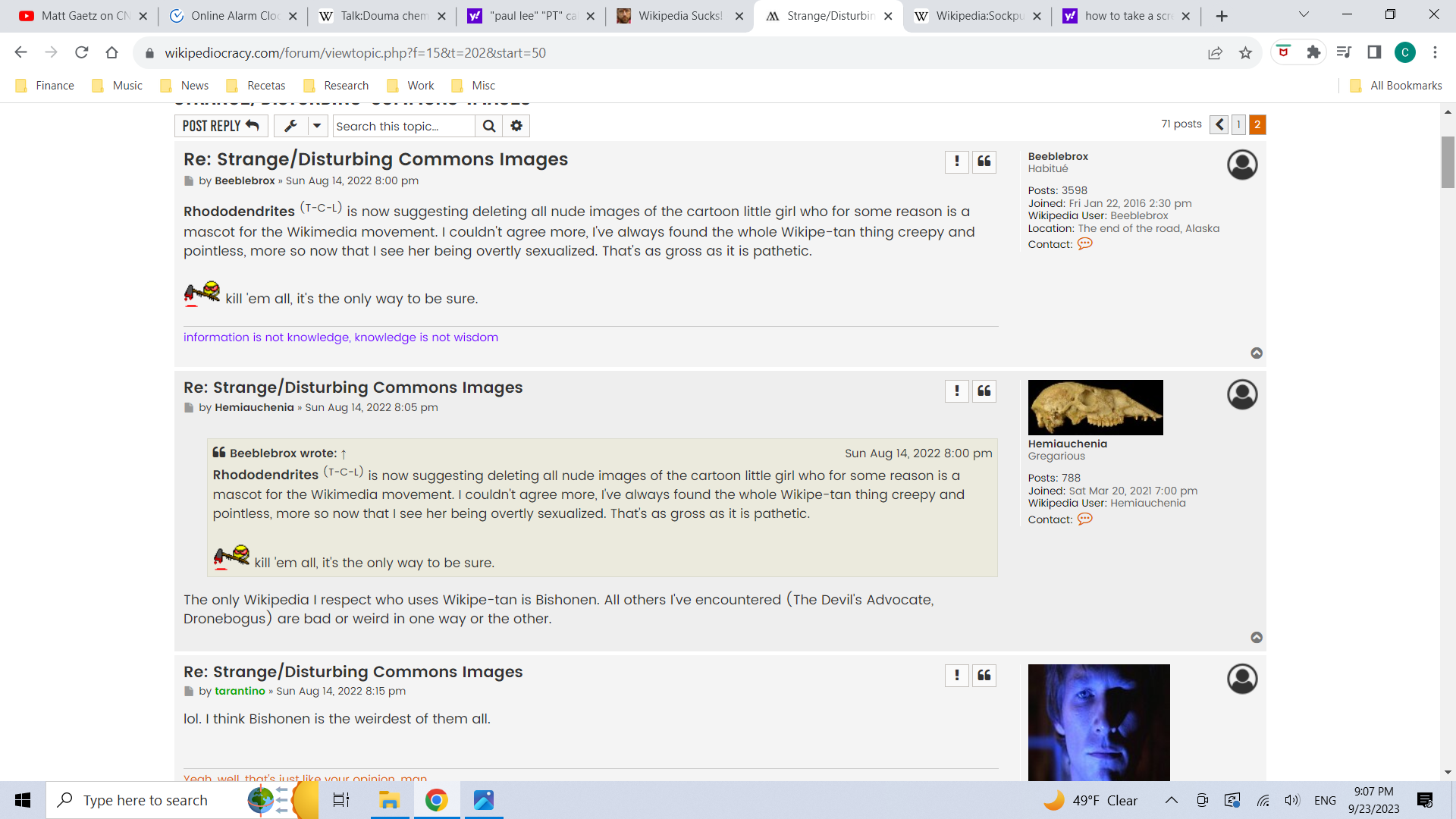Image resolution: width=1456 pixels, height=819 pixels.
Task: Report Hemiauchenia's post with exclamation icon
Action: [957, 391]
